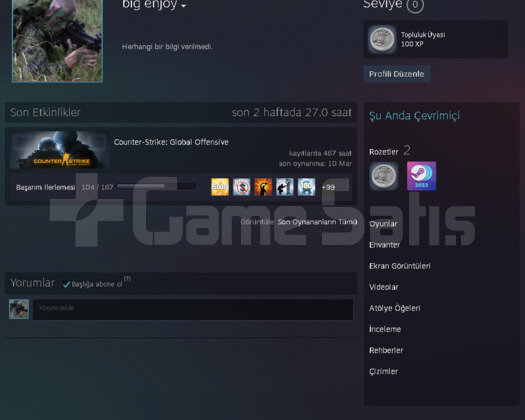
Task: Open Envanter in the sidebar
Action: (x=384, y=245)
